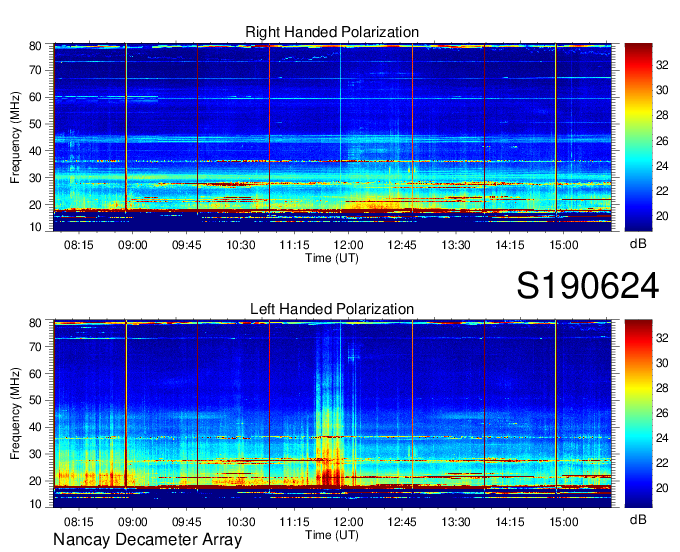Click the right-handed polarization spectrogram image
The height and width of the screenshot is (552, 680).
(x=332, y=137)
